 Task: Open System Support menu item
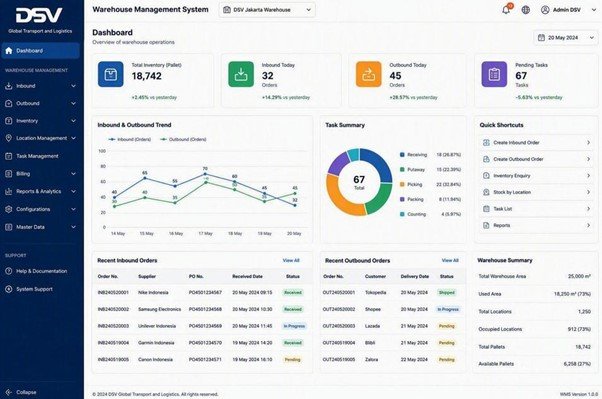click(x=40, y=289)
